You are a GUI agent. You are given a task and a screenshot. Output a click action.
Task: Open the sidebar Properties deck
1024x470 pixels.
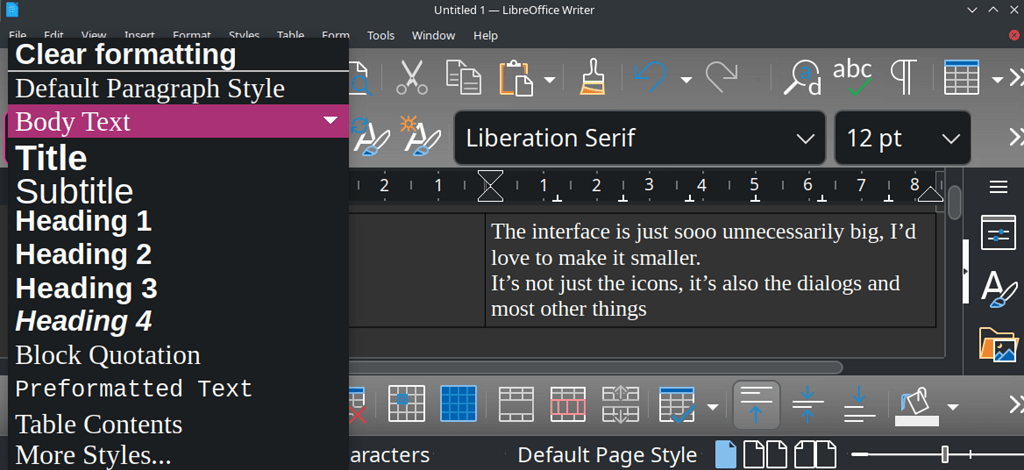[x=999, y=234]
